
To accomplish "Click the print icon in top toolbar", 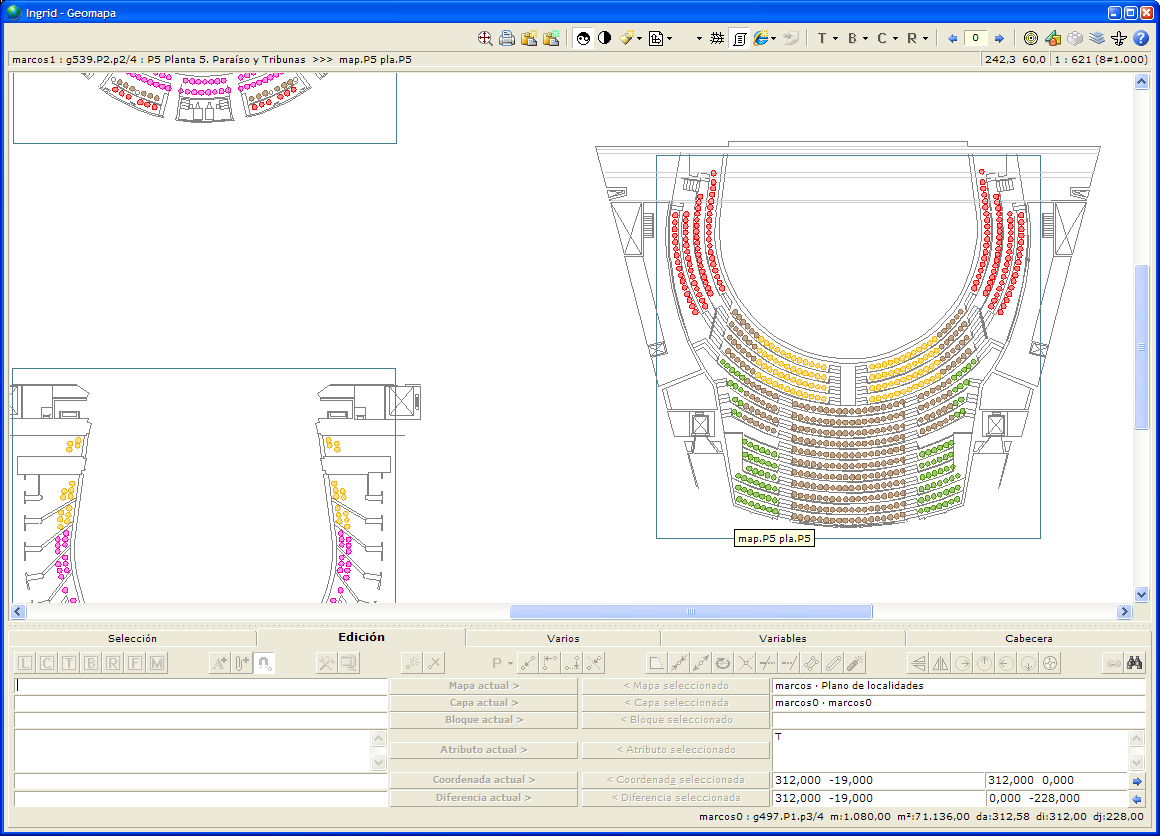I will [x=507, y=38].
